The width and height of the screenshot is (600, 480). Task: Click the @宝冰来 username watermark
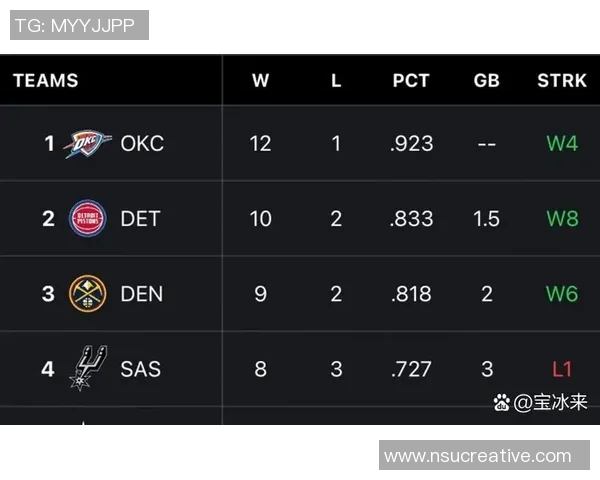551,403
